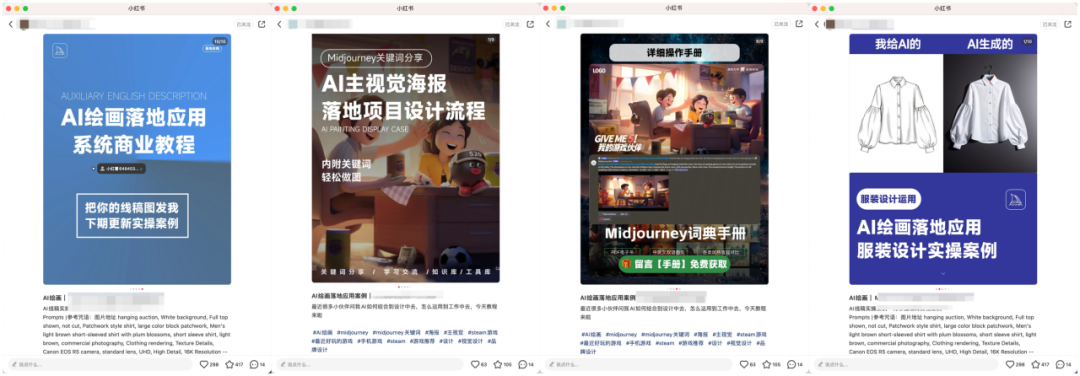This screenshot has height=376, width=1080.
Task: Favorite the Midjourney关键词分享 post with star icon
Action: [x=497, y=364]
